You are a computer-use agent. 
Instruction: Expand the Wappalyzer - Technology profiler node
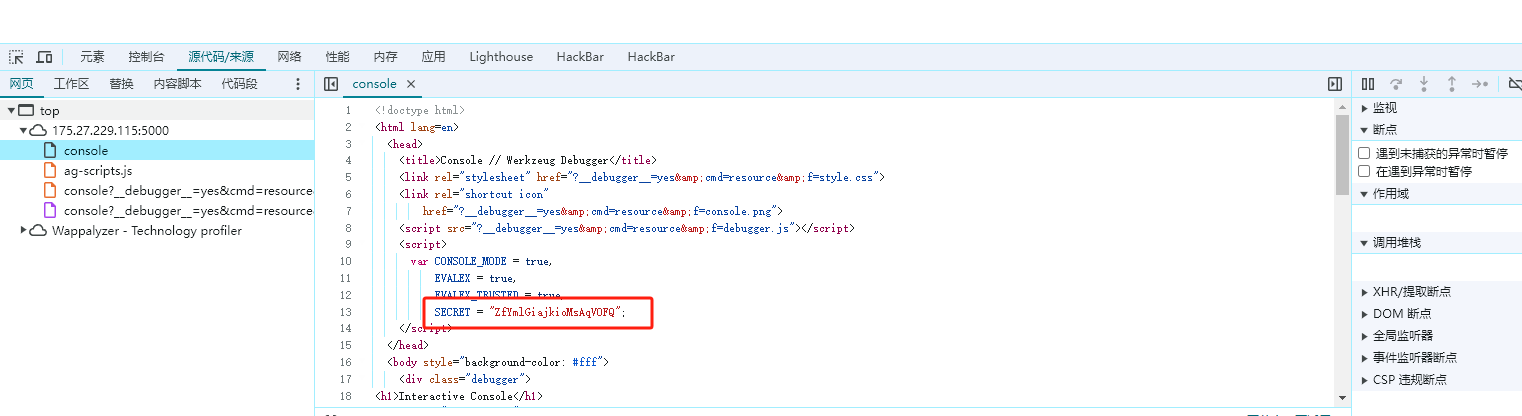[23, 231]
